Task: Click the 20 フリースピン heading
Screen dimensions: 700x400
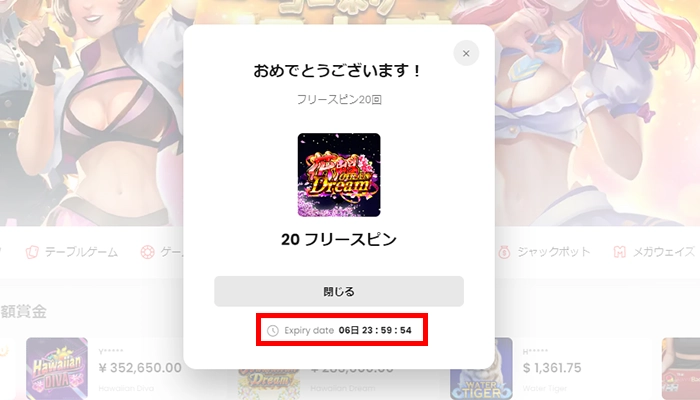Action: point(339,240)
